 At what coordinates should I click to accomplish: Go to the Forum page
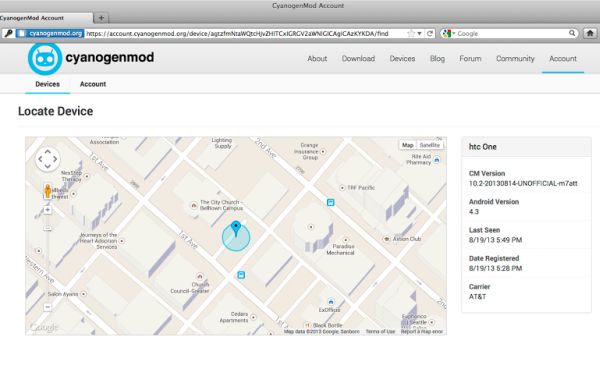tap(470, 59)
